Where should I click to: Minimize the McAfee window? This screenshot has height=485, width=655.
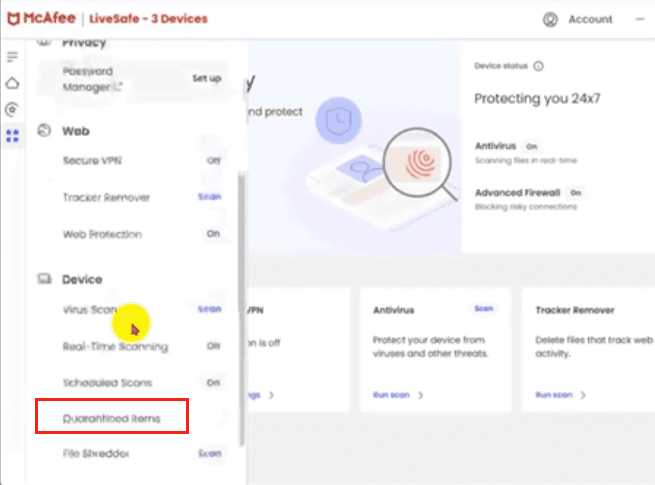[x=640, y=19]
